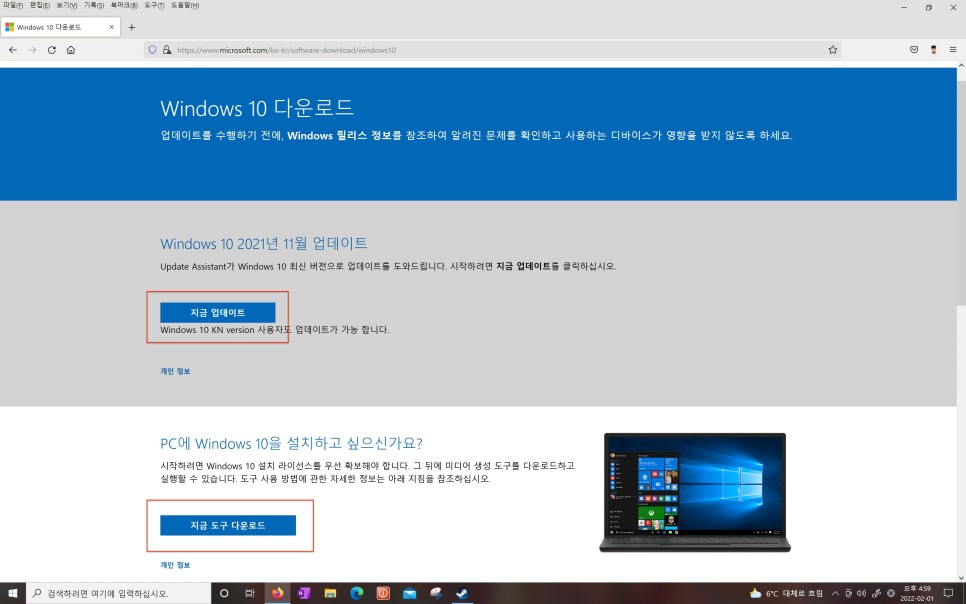
Task: Open the 북마크(B) menu
Action: click(124, 5)
